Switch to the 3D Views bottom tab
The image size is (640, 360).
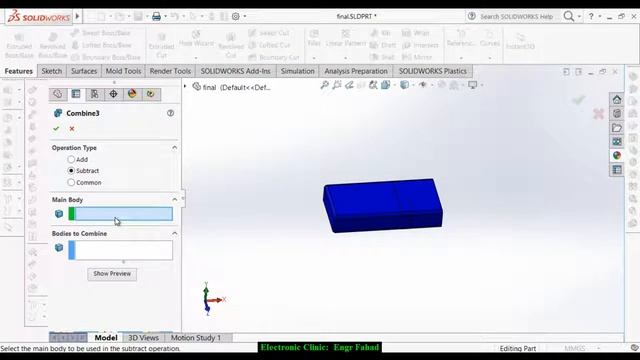(143, 338)
